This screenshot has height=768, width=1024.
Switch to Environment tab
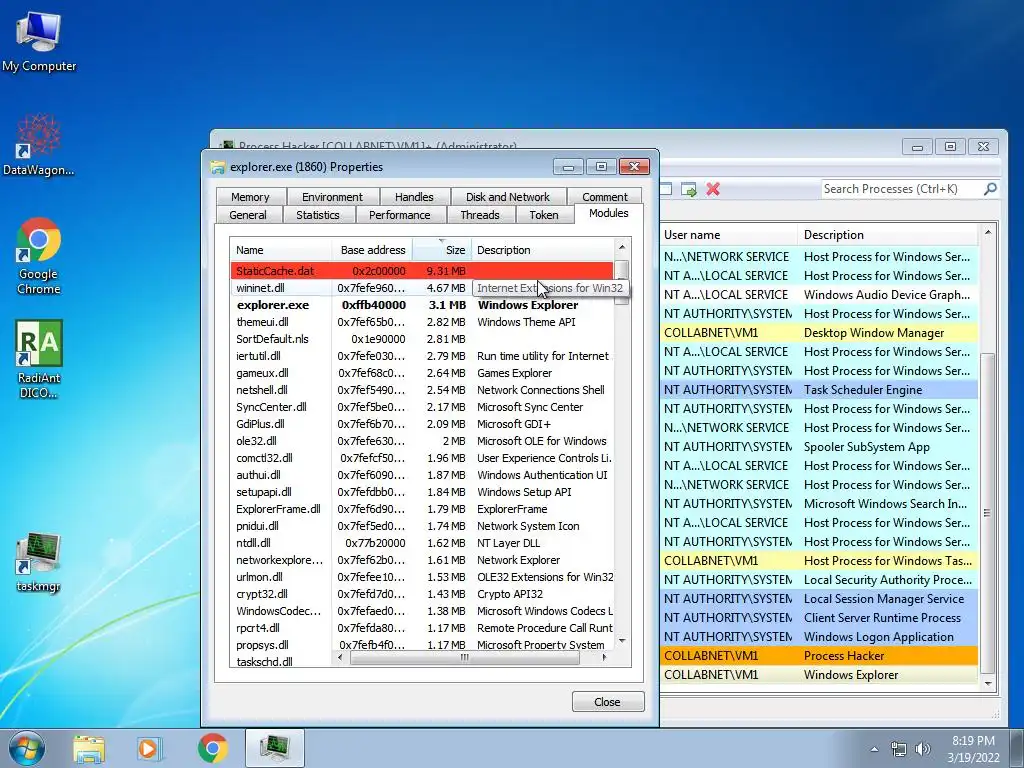tap(332, 197)
